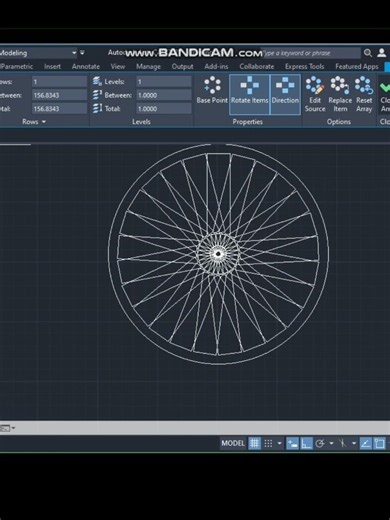Open isometric drafting dropdown arrow
The width and height of the screenshot is (390, 520).
pyautogui.click(x=354, y=443)
